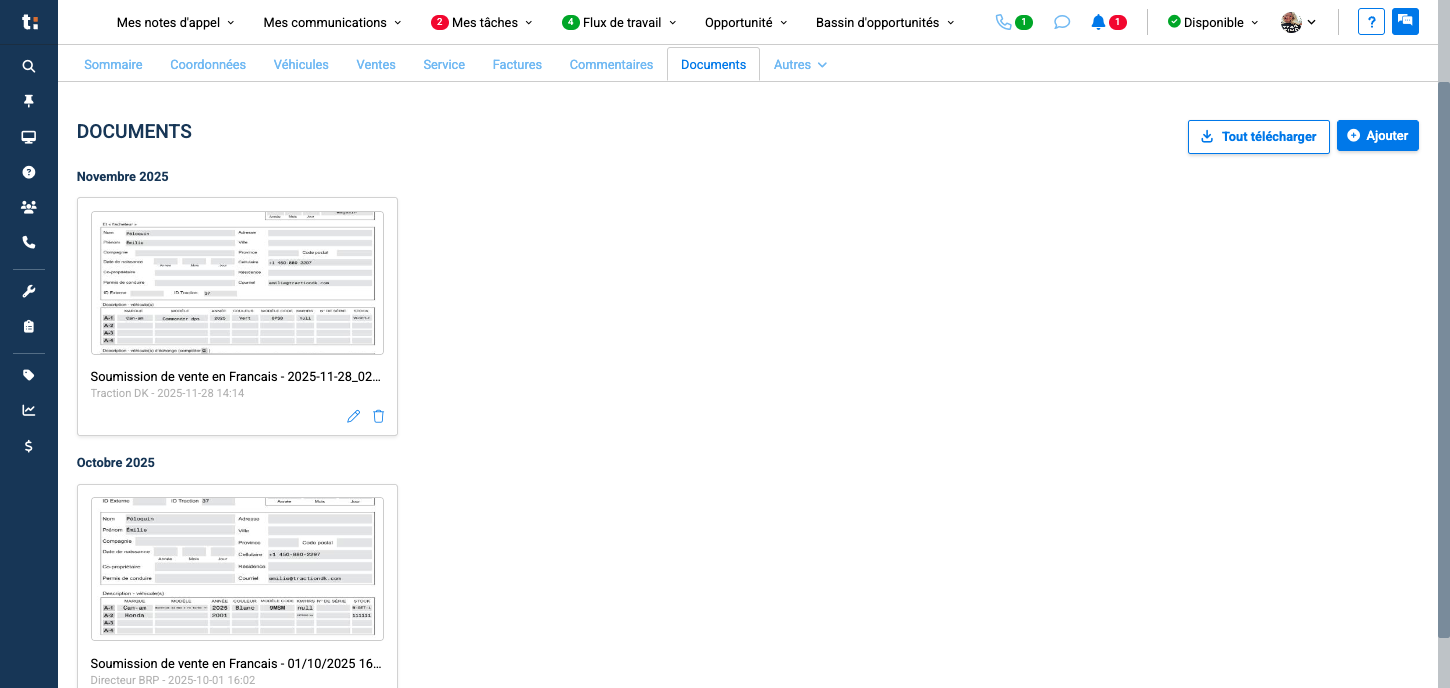
Task: Open the dollar sign sidebar icon
Action: (x=29, y=446)
